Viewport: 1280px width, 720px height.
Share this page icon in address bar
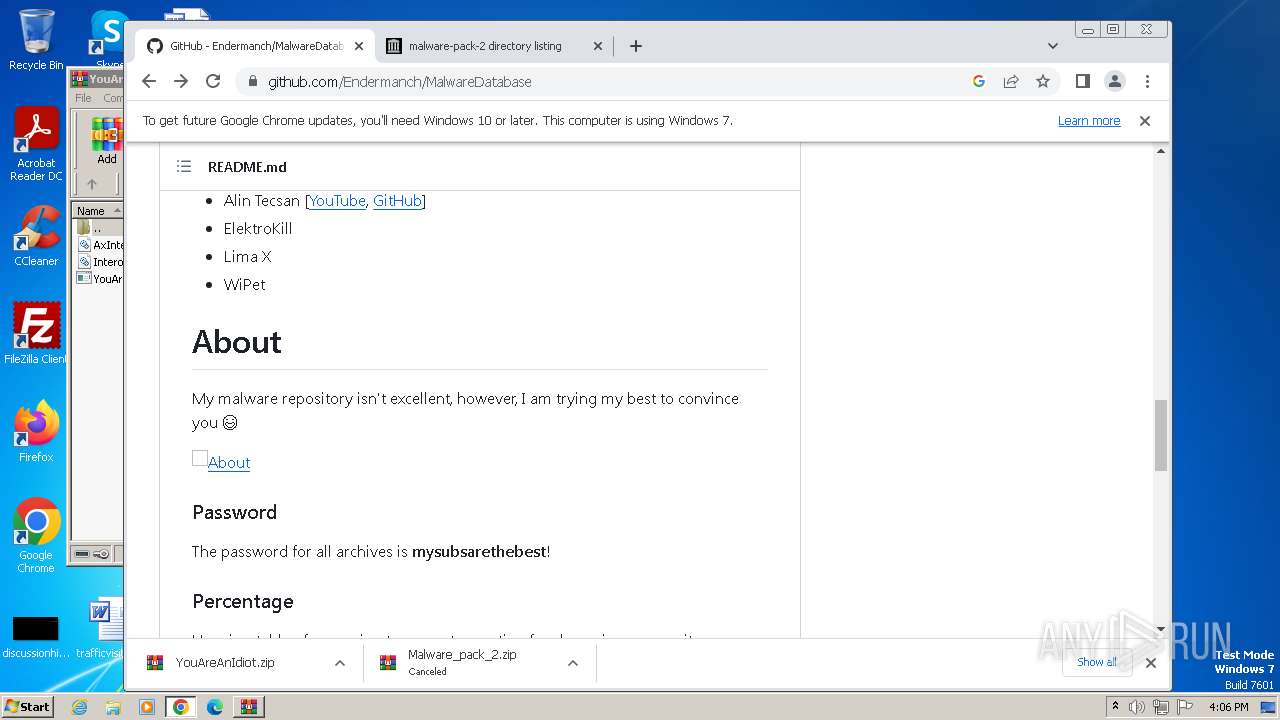pyautogui.click(x=1011, y=81)
